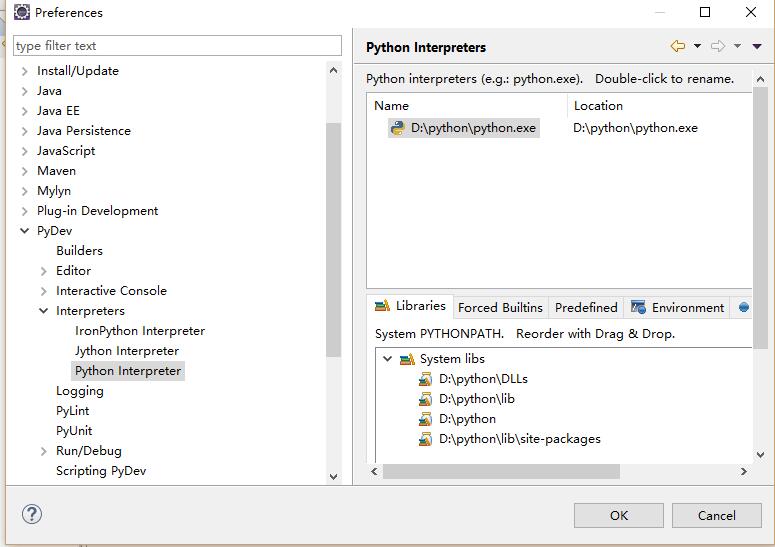775x547 pixels.
Task: Click the System libs library icon
Action: [x=407, y=359]
